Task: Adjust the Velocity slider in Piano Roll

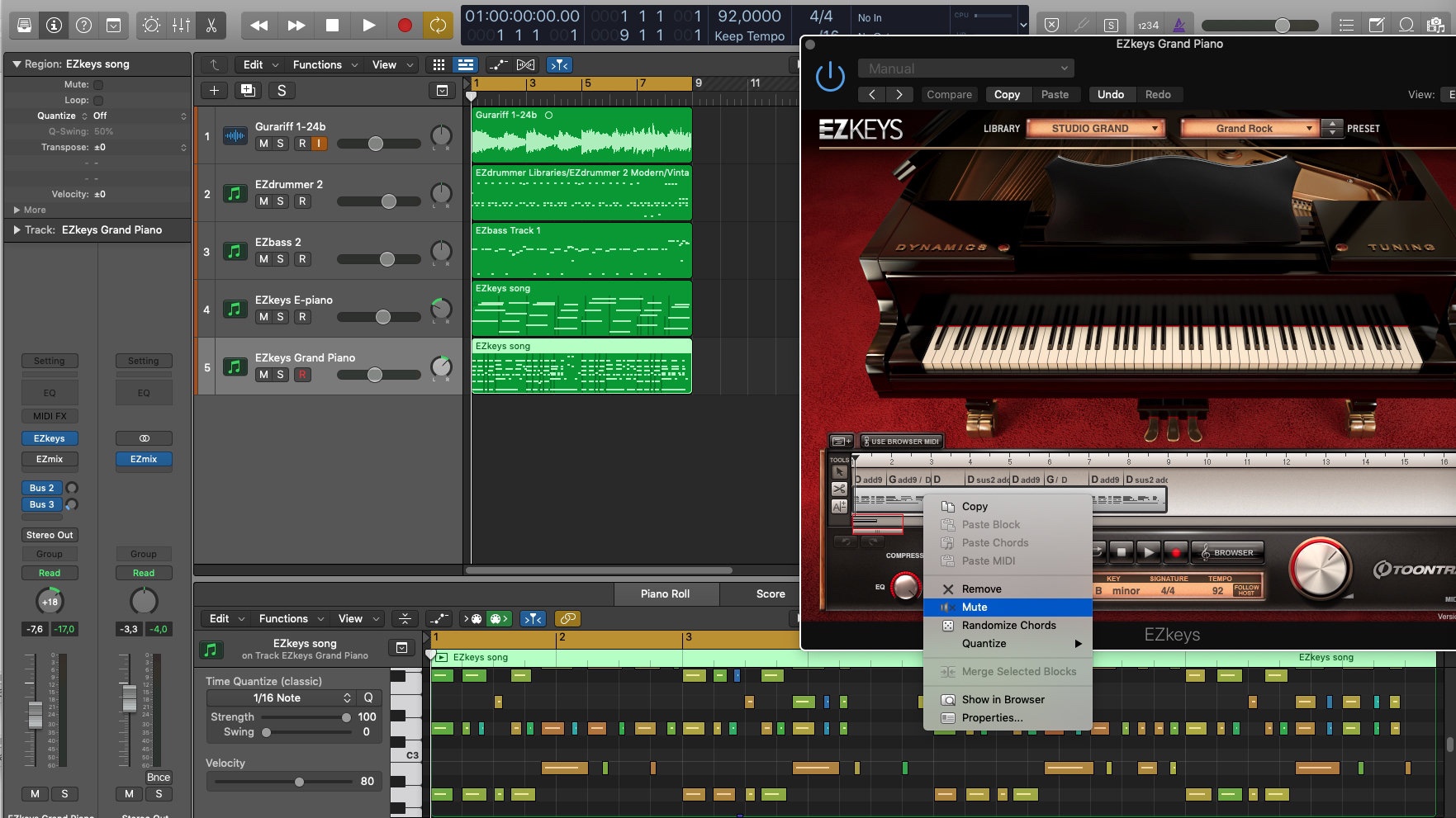Action: click(299, 782)
